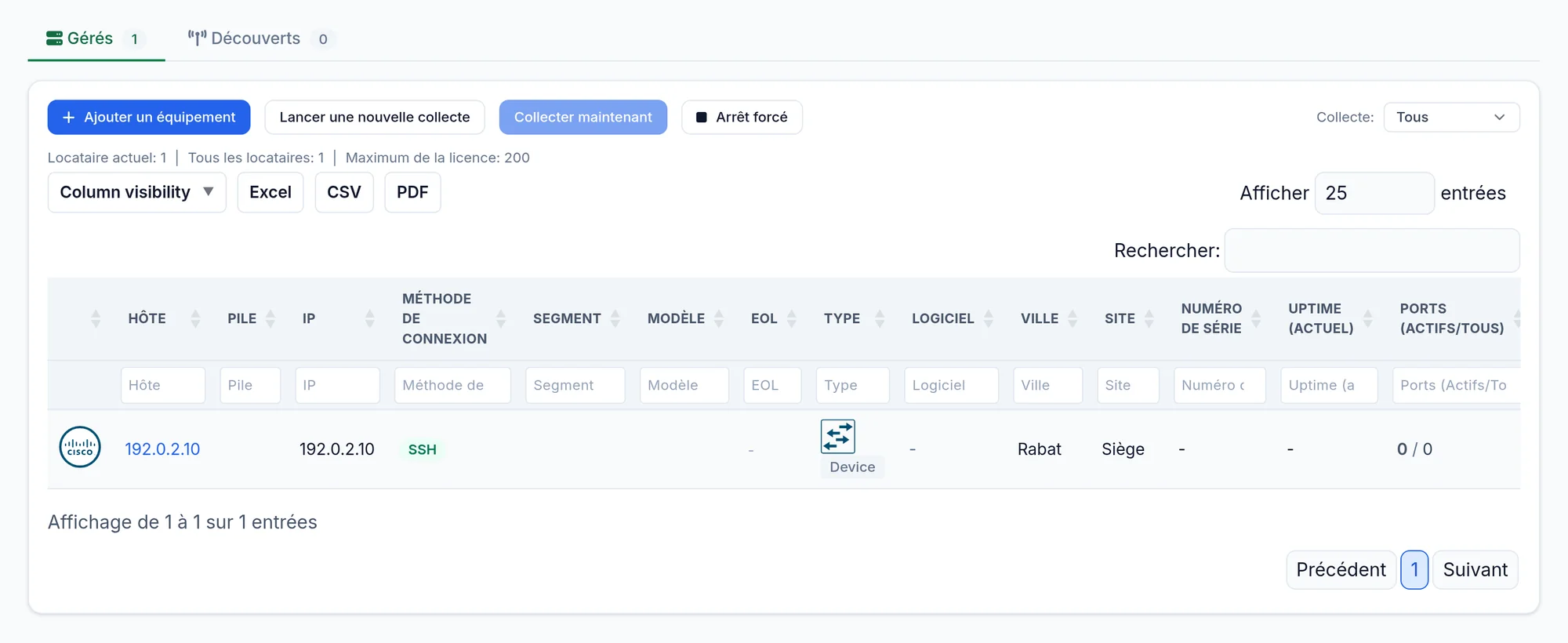
Task: Click the Afficher entries count field
Action: click(1374, 193)
